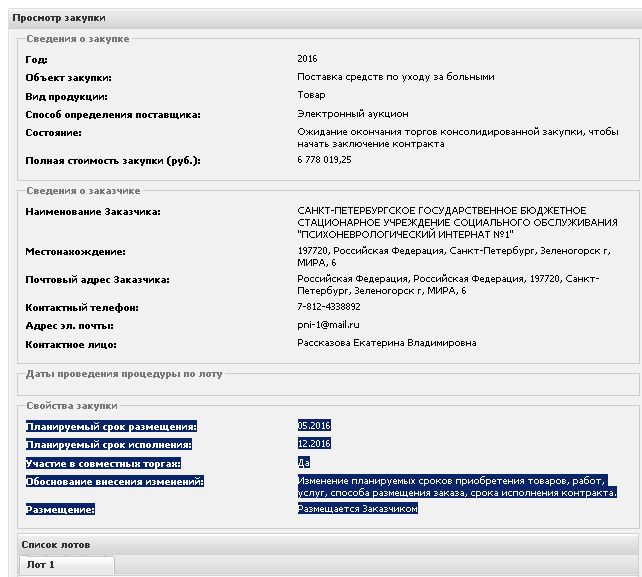Select the 'Объект закупки:' label
The height and width of the screenshot is (577, 642).
[68, 78]
